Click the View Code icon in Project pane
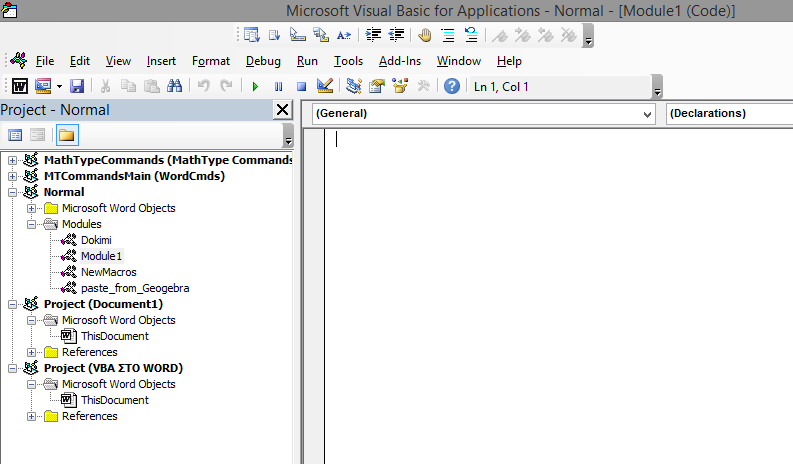Image resolution: width=793 pixels, height=464 pixels. pos(15,135)
